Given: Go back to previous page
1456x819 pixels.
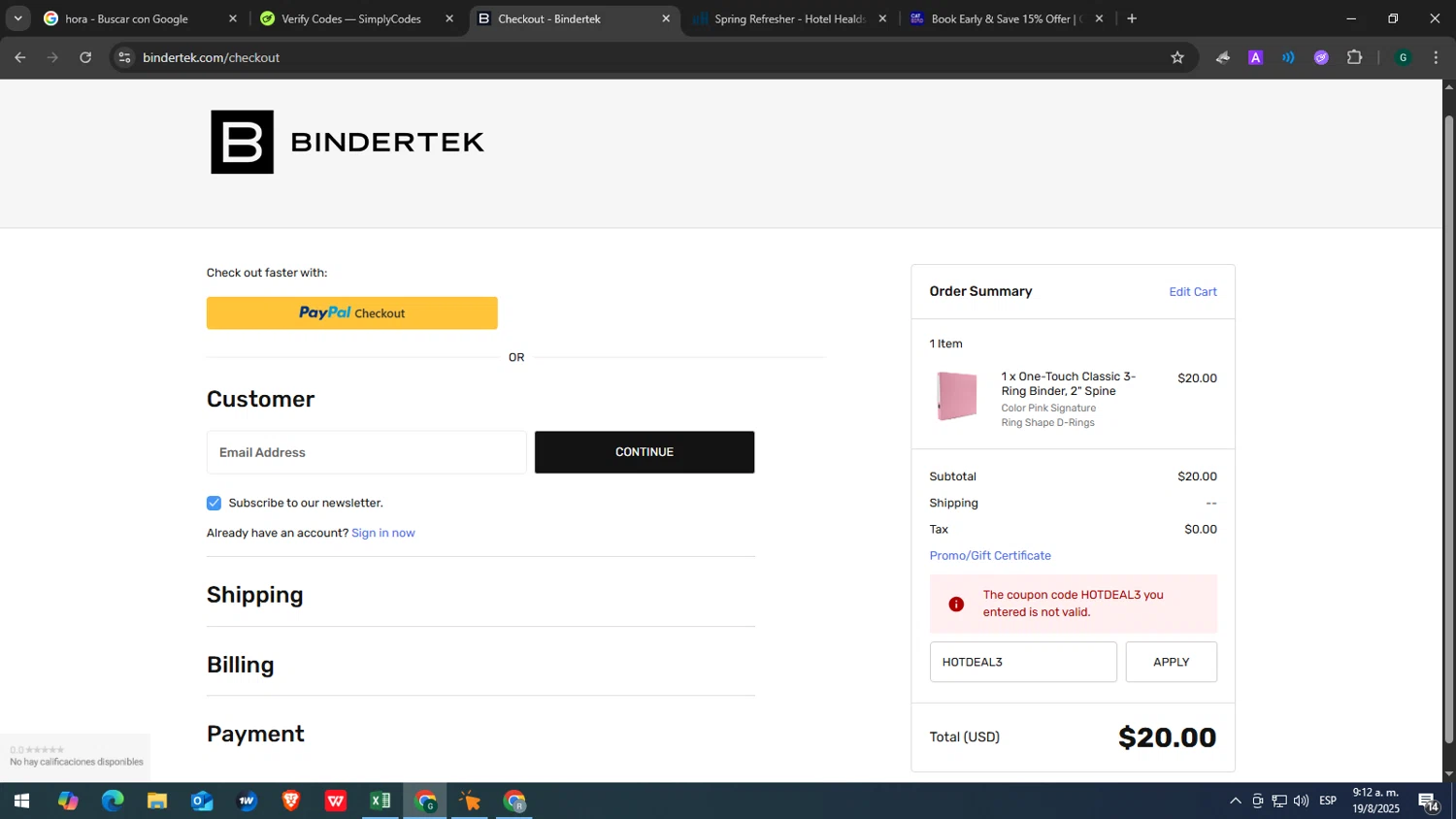Looking at the screenshot, I should [x=20, y=57].
